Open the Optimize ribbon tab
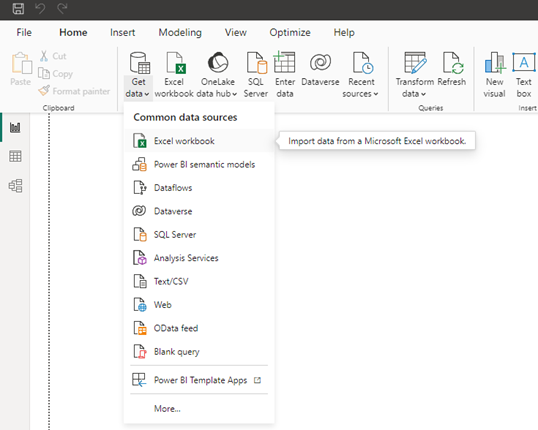Screen dimensions: 538x430 pyautogui.click(x=290, y=32)
